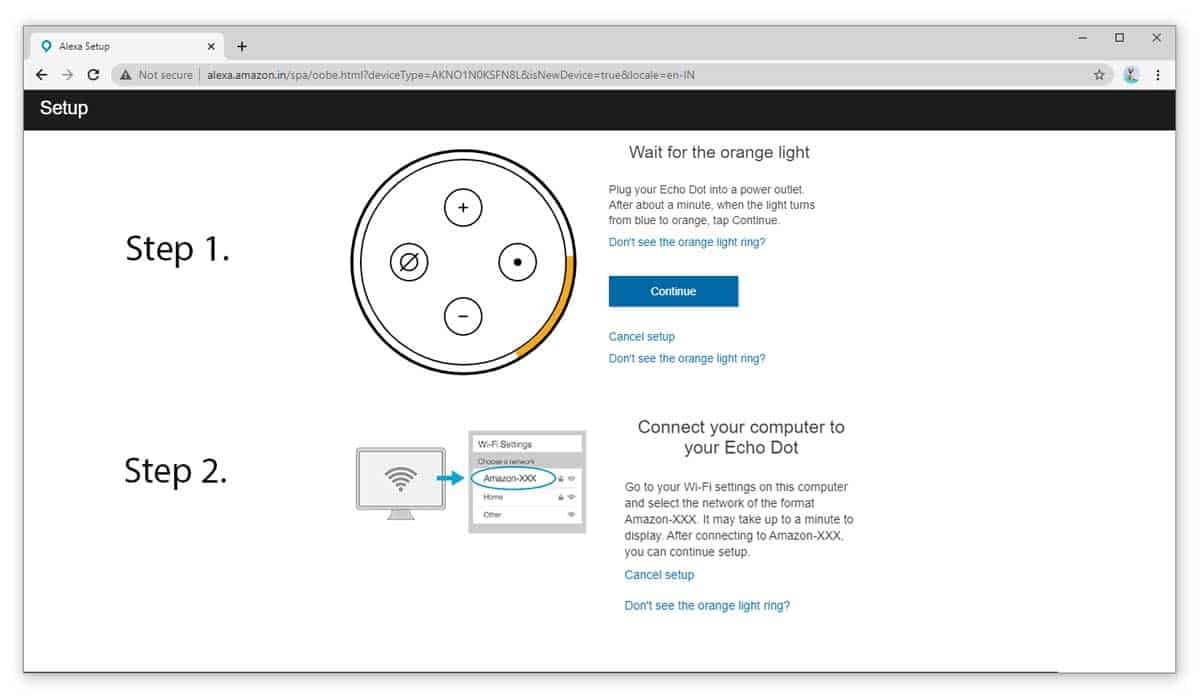Open the Chrome three-dot menu
This screenshot has height=698, width=1200.
point(1158,75)
